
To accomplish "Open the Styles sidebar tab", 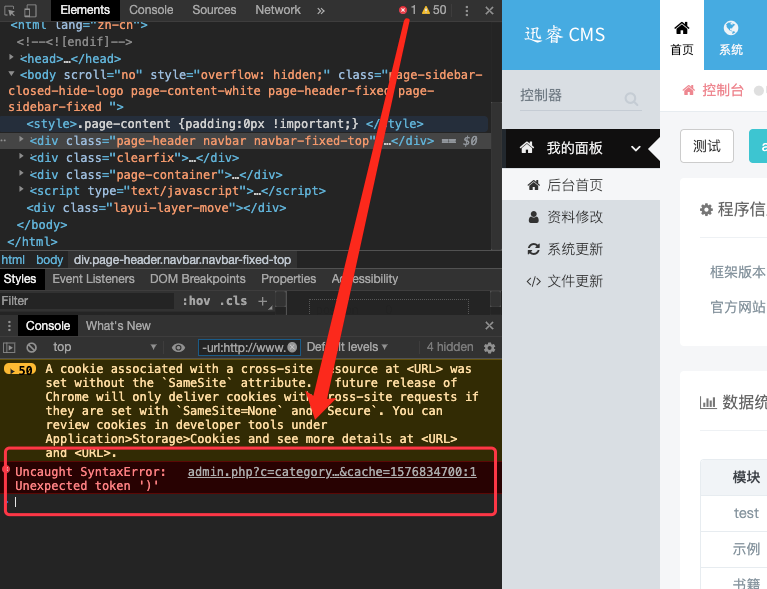I will click(20, 279).
